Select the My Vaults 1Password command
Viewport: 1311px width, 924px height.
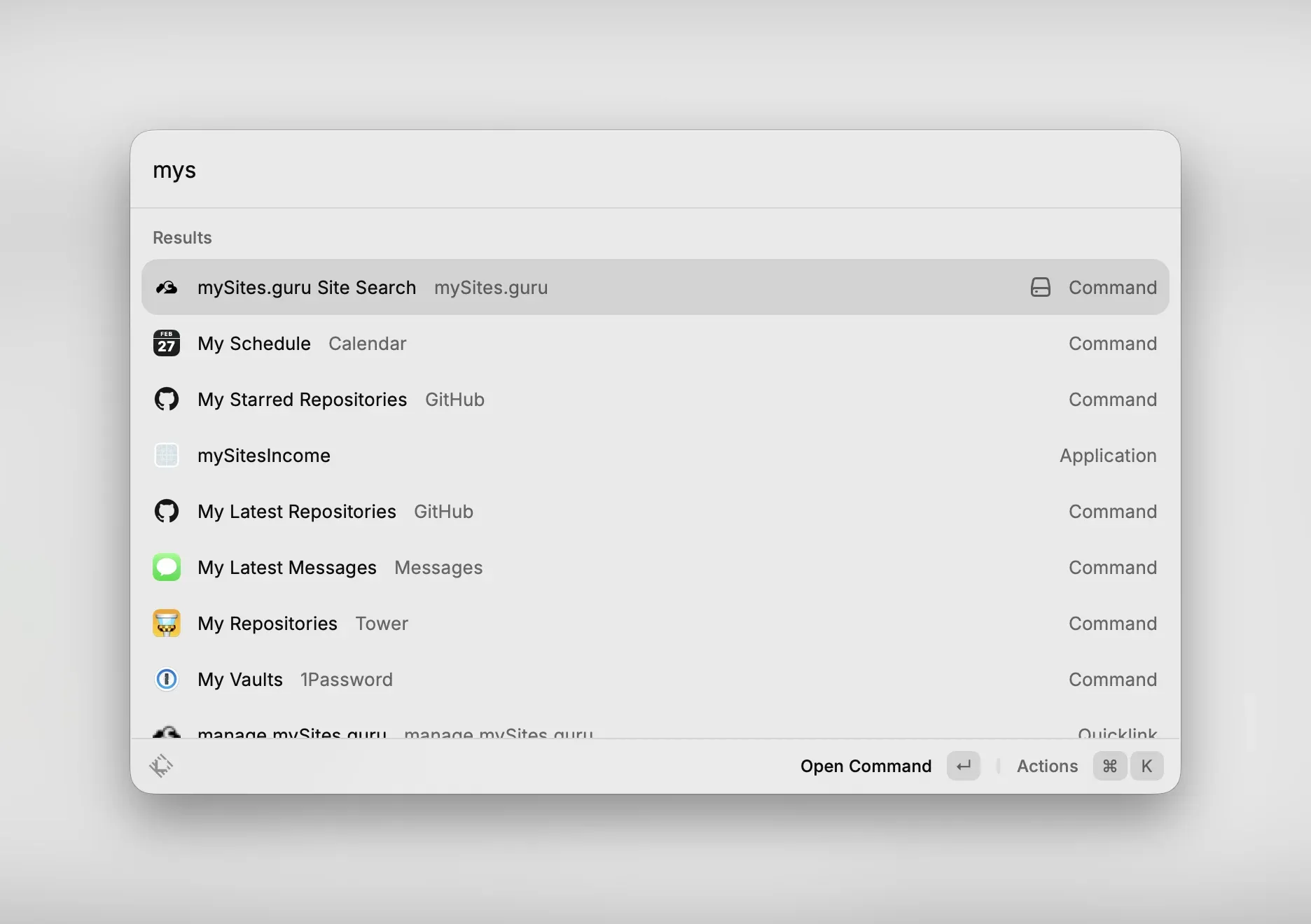point(240,679)
